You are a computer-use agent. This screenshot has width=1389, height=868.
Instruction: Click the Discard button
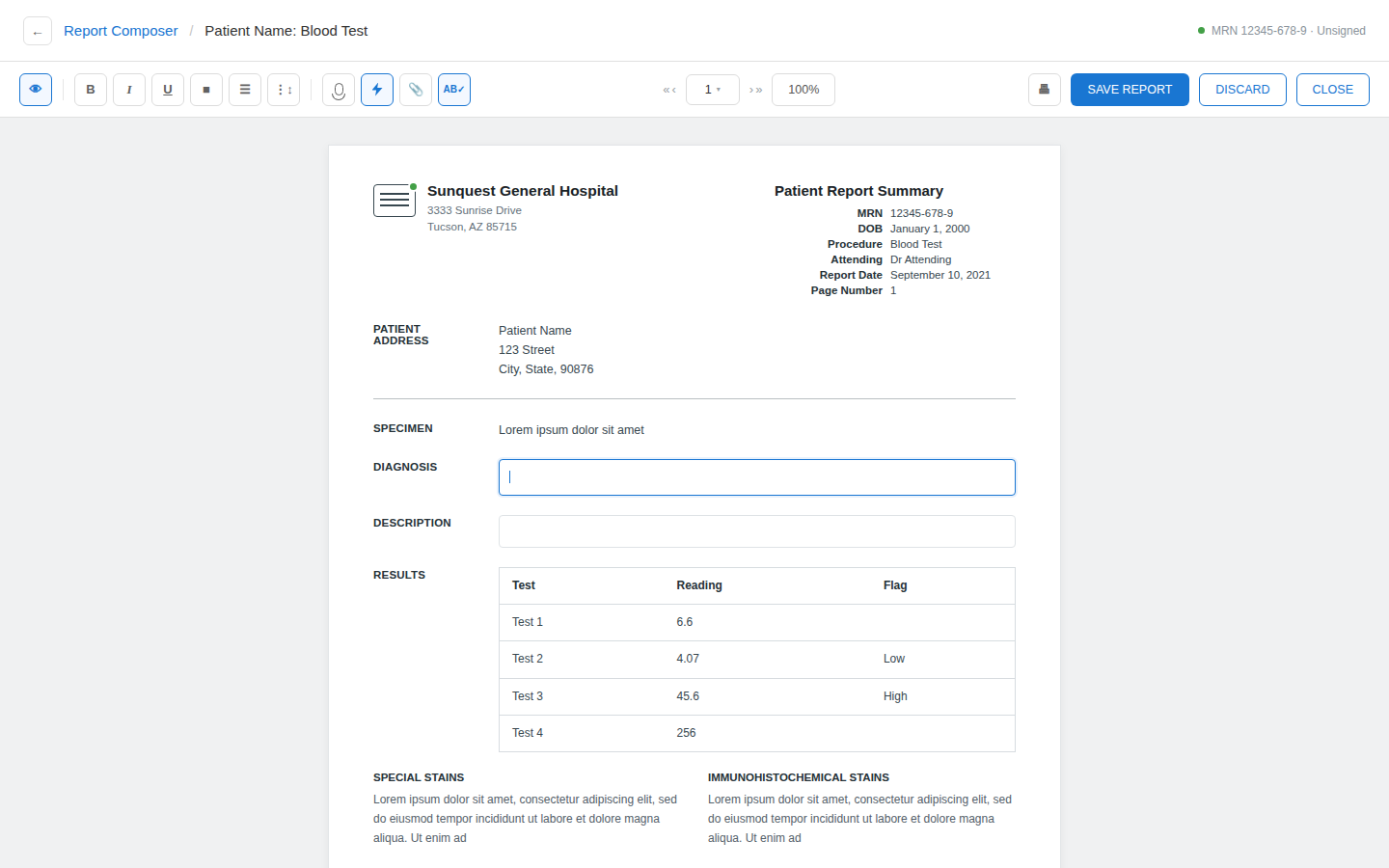[1242, 90]
